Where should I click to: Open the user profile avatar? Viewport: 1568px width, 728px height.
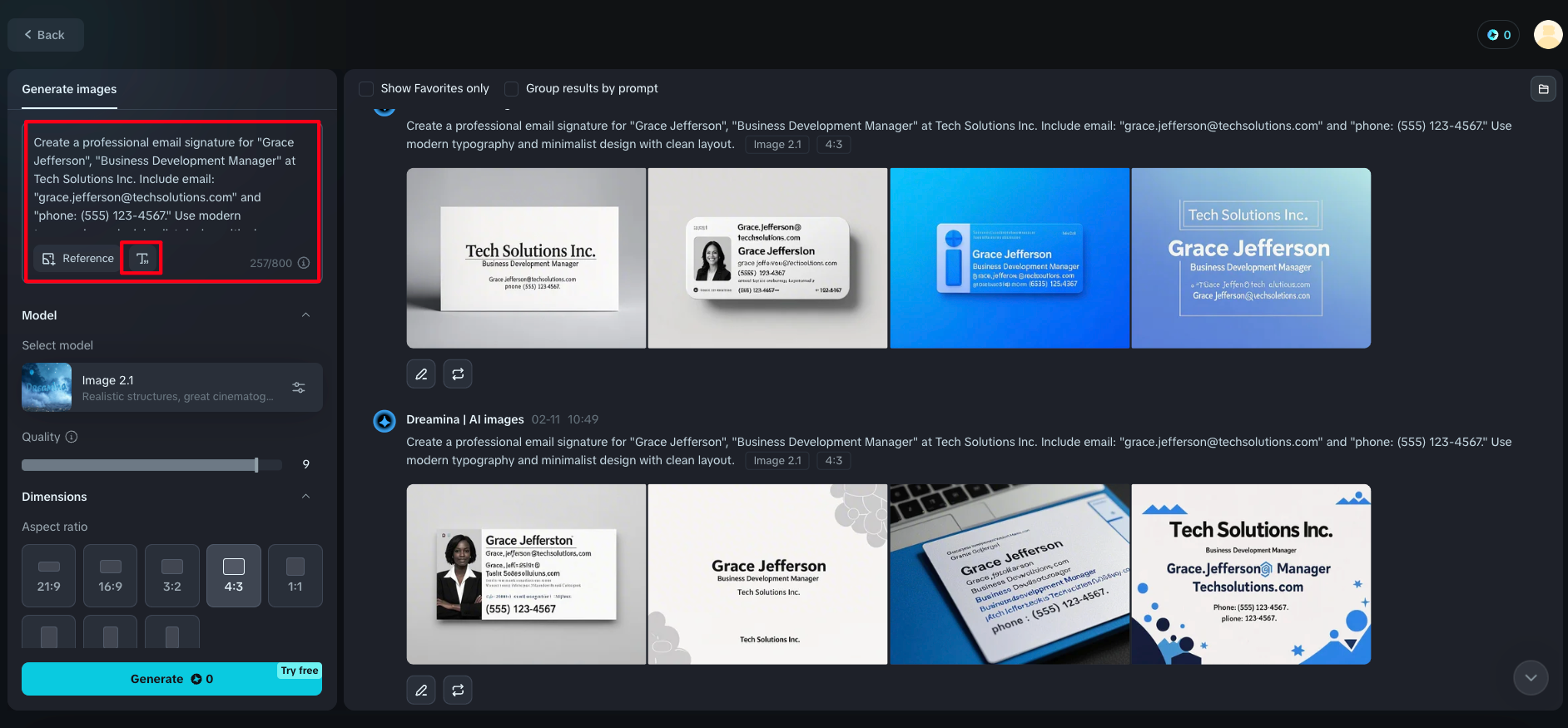[x=1548, y=35]
